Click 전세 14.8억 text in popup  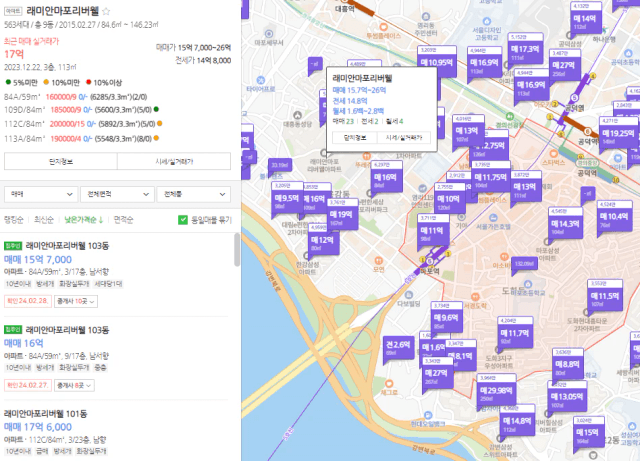[x=350, y=101]
